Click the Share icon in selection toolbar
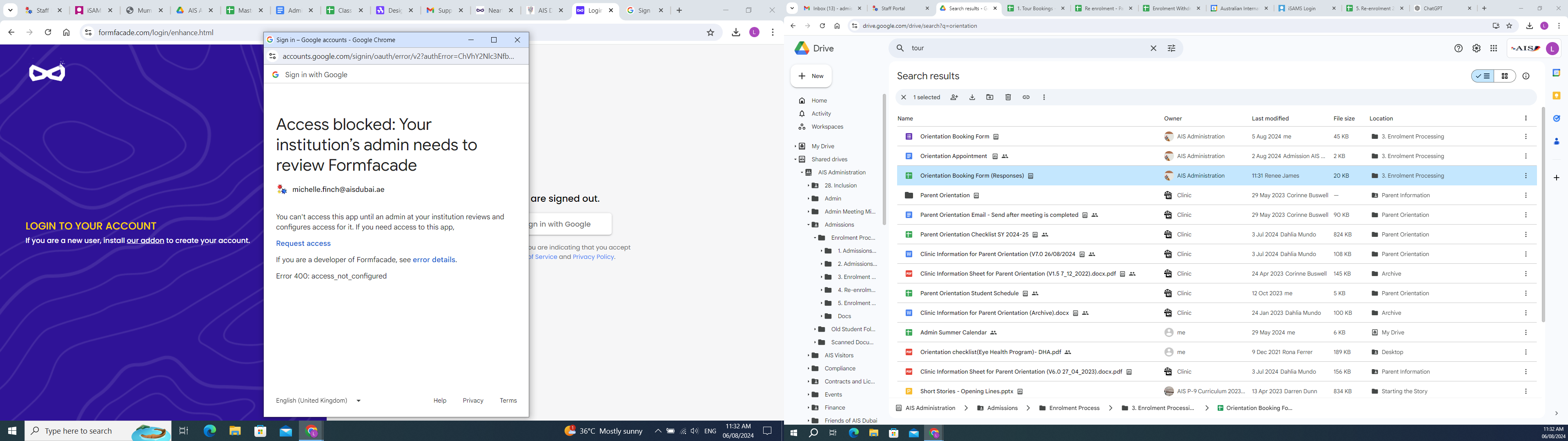The width and height of the screenshot is (1568, 441). (954, 98)
